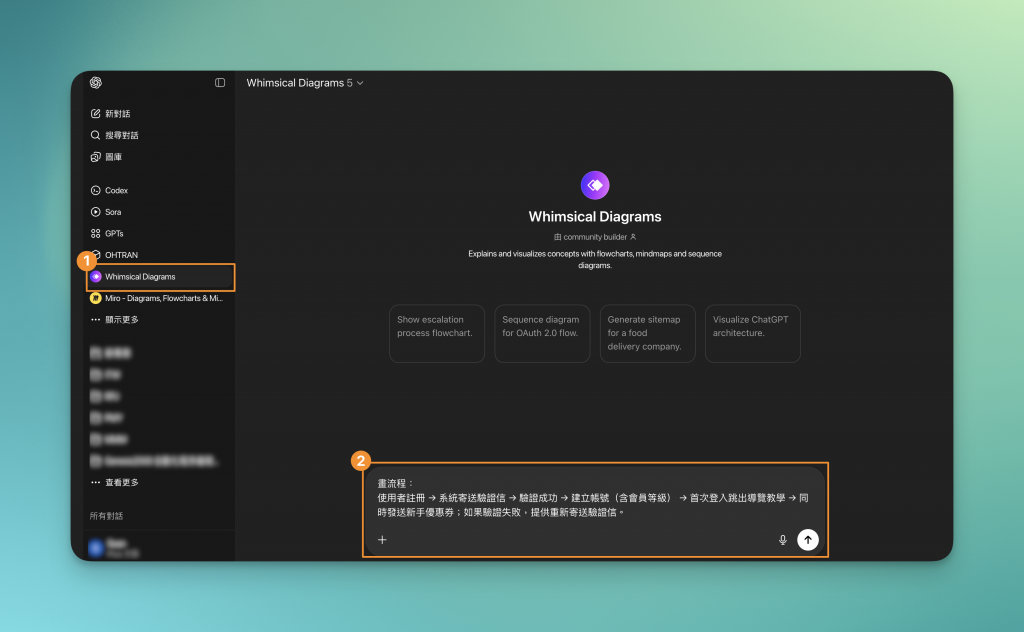The height and width of the screenshot is (632, 1024).
Task: Click the ChatGPT logo icon
Action: 96,82
